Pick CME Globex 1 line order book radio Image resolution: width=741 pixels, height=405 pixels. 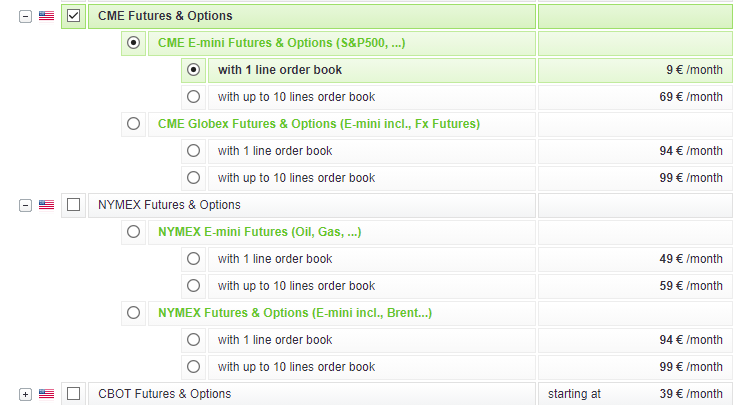193,151
